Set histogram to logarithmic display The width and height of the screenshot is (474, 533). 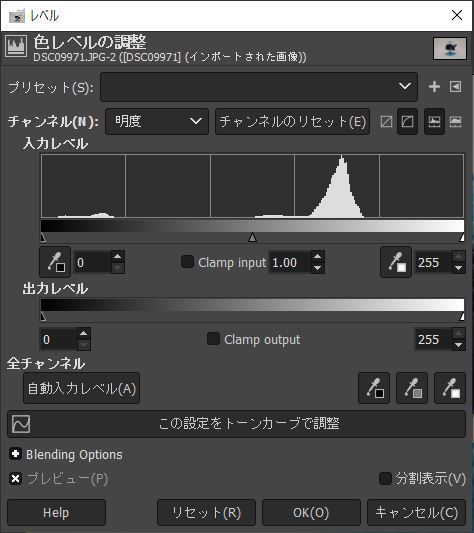(456, 121)
